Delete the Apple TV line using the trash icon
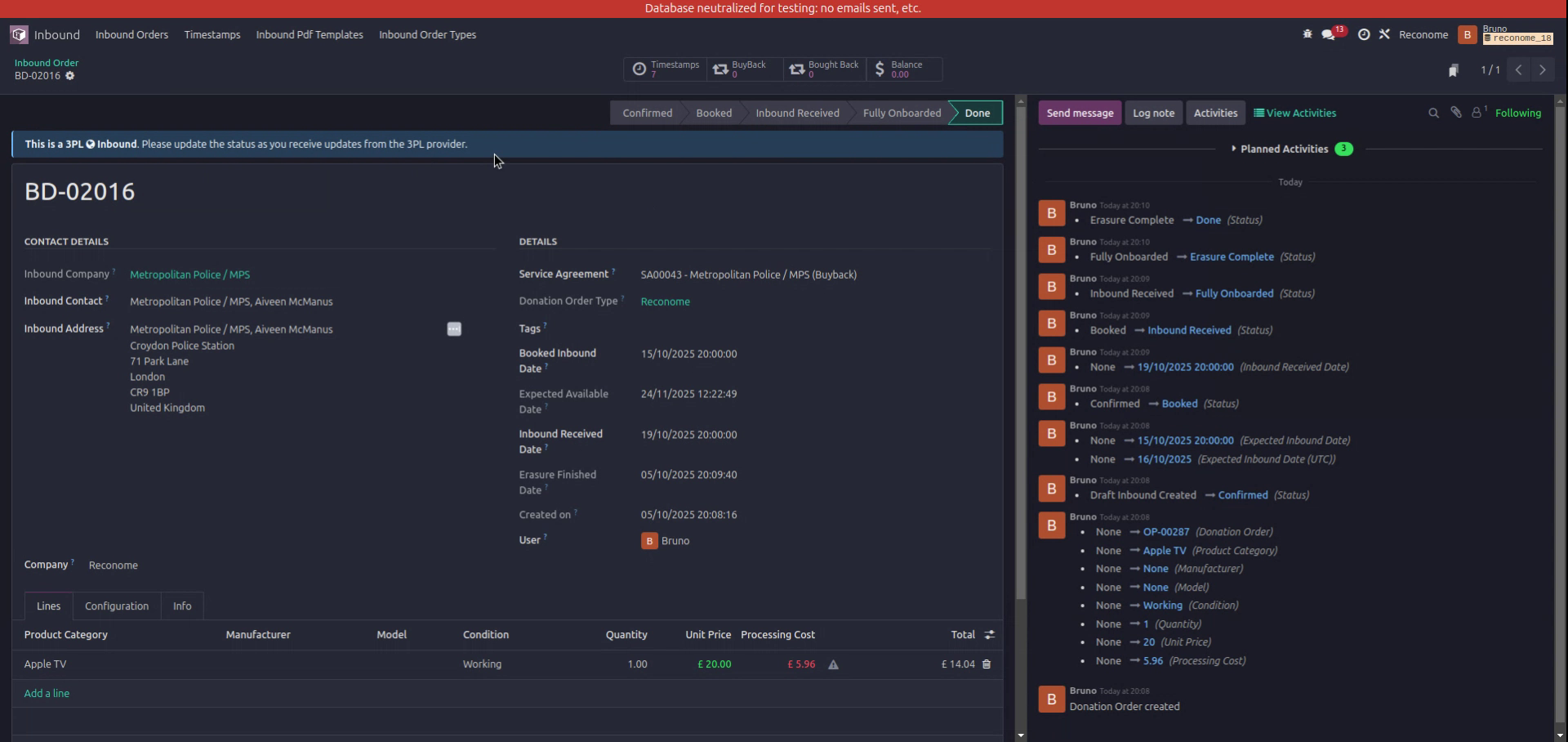 click(x=987, y=664)
